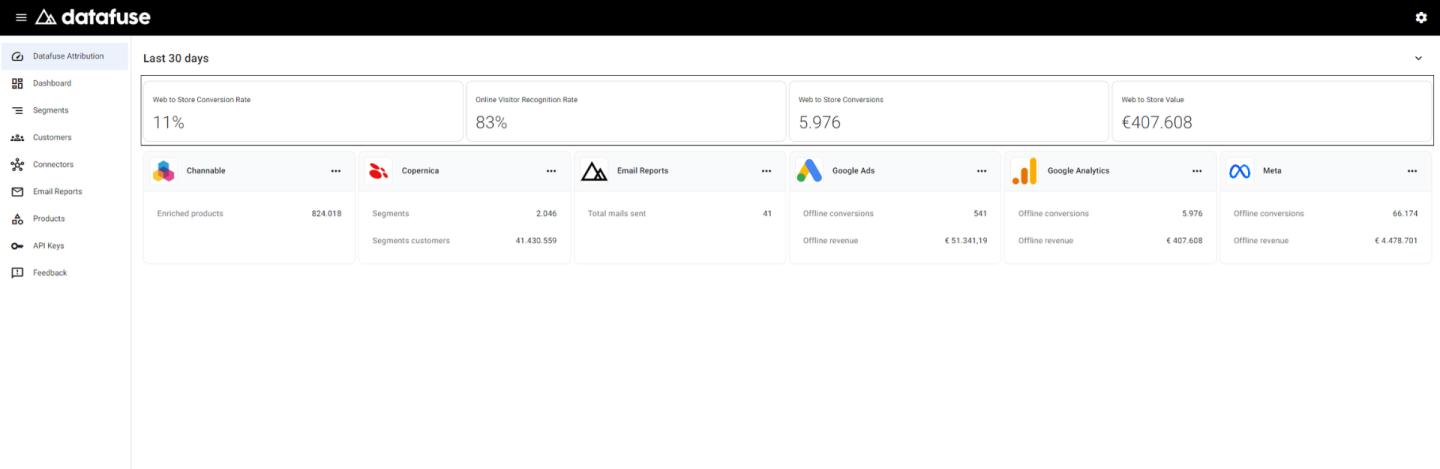Open settings gear in top bar
The width and height of the screenshot is (1440, 469).
pos(1421,18)
